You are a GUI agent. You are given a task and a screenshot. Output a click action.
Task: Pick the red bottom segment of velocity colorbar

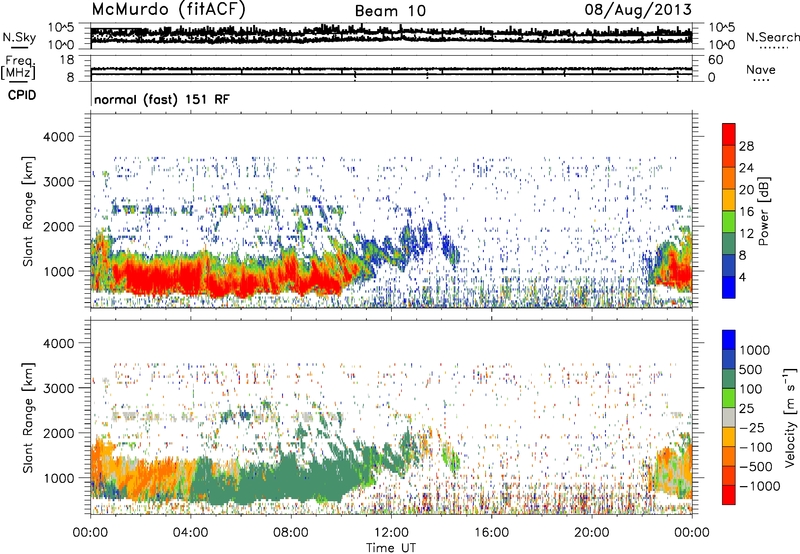(x=729, y=495)
